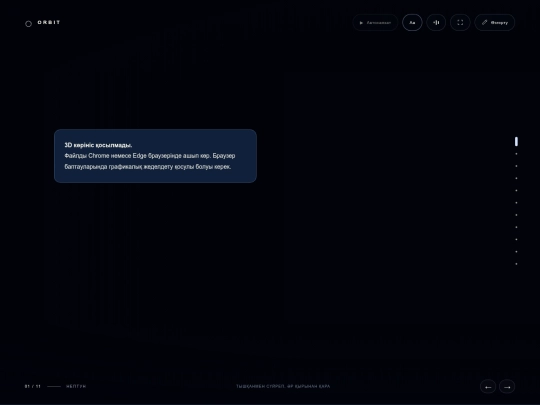Jump to the fourth slide dot
This screenshot has width=540, height=405.
516,178
